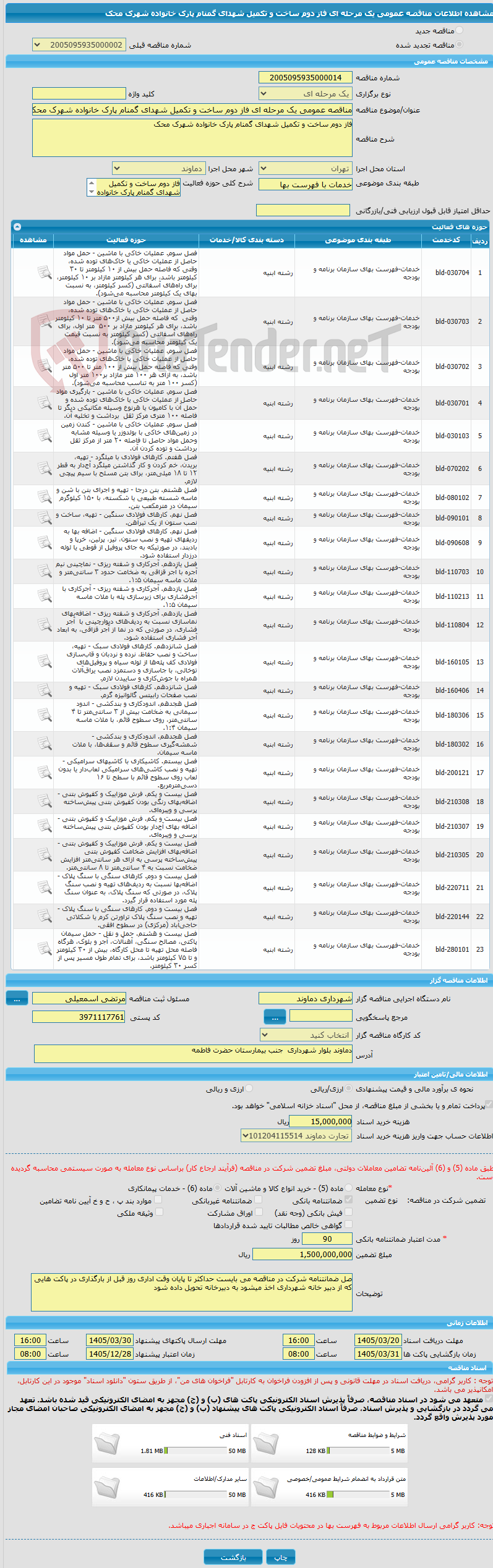Image resolution: width=493 pixels, height=1568 pixels.
Task: Open the اسناد فنی folder icon
Action: tap(106, 1443)
